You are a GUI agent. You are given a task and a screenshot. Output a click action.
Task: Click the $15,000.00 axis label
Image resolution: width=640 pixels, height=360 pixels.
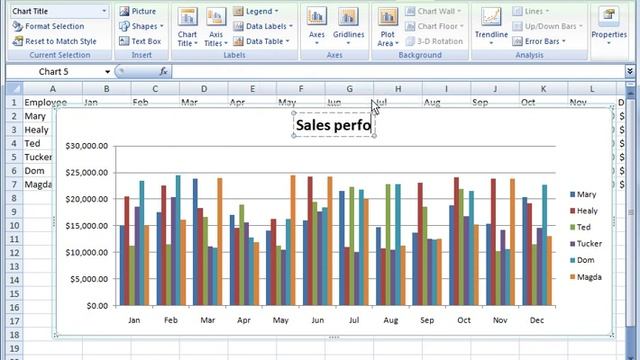click(87, 226)
